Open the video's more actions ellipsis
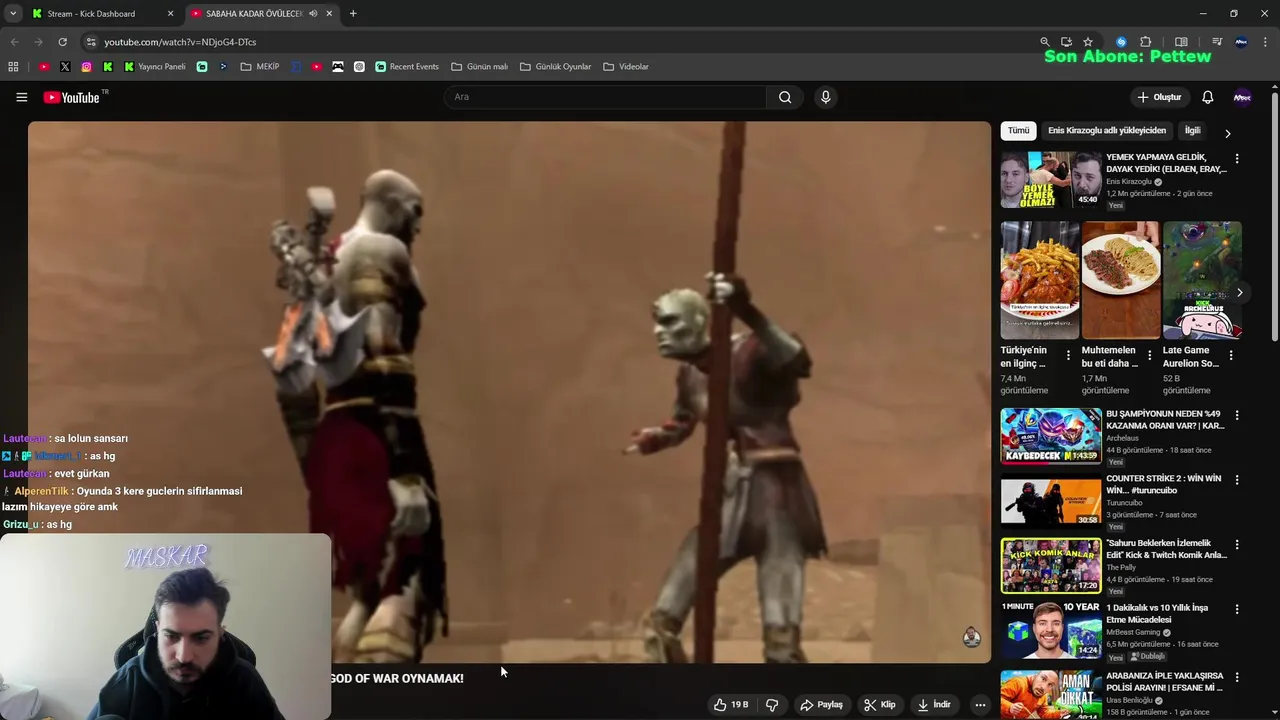The height and width of the screenshot is (720, 1280). pyautogui.click(x=980, y=705)
